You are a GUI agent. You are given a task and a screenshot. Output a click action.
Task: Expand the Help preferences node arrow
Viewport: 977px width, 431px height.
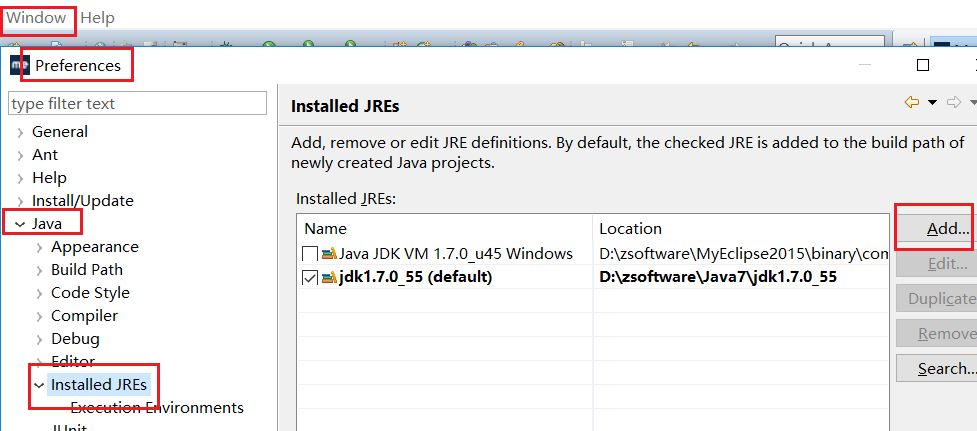pos(21,179)
